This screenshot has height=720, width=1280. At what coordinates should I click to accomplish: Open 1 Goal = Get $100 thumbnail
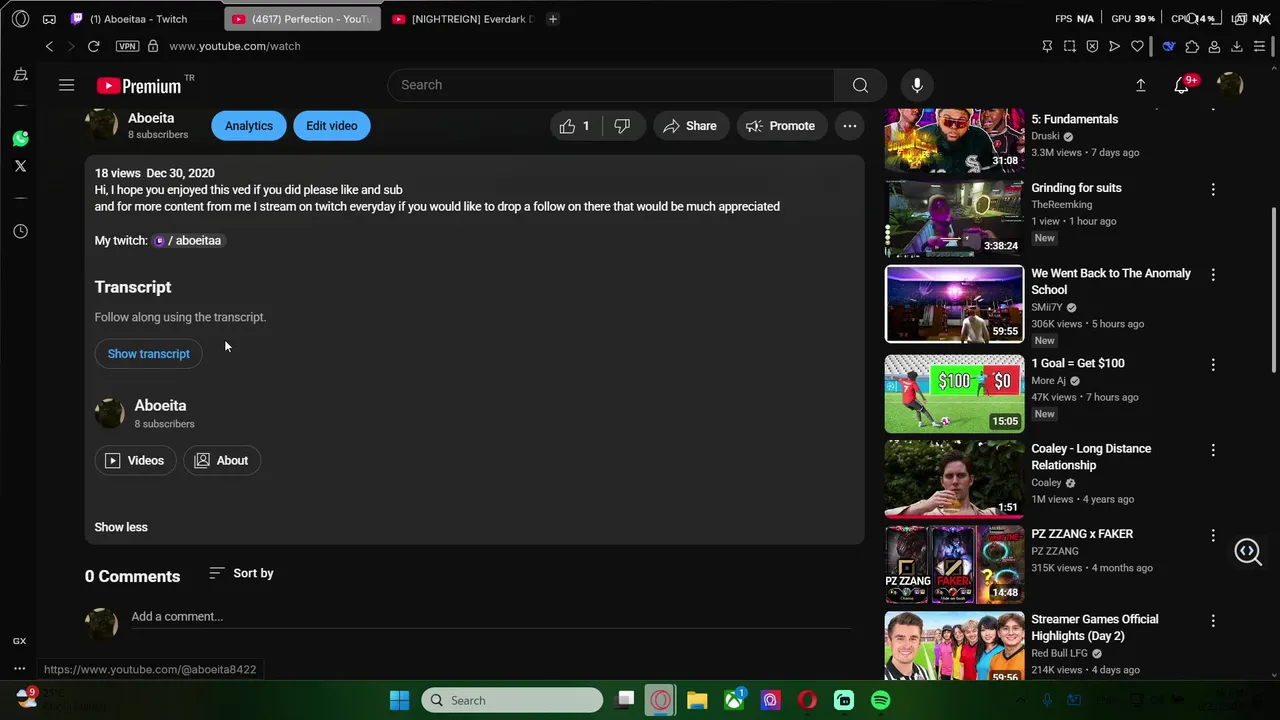pos(954,394)
